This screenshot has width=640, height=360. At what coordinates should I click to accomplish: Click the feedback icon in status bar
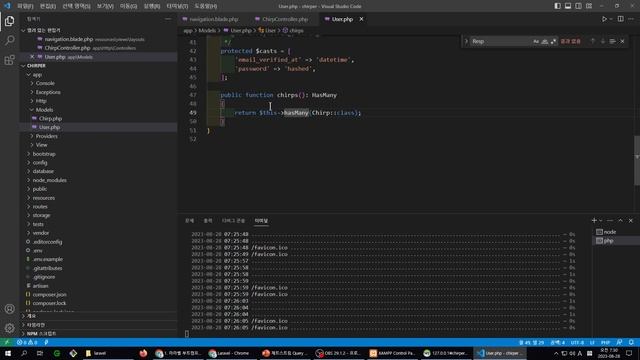click(x=619, y=342)
